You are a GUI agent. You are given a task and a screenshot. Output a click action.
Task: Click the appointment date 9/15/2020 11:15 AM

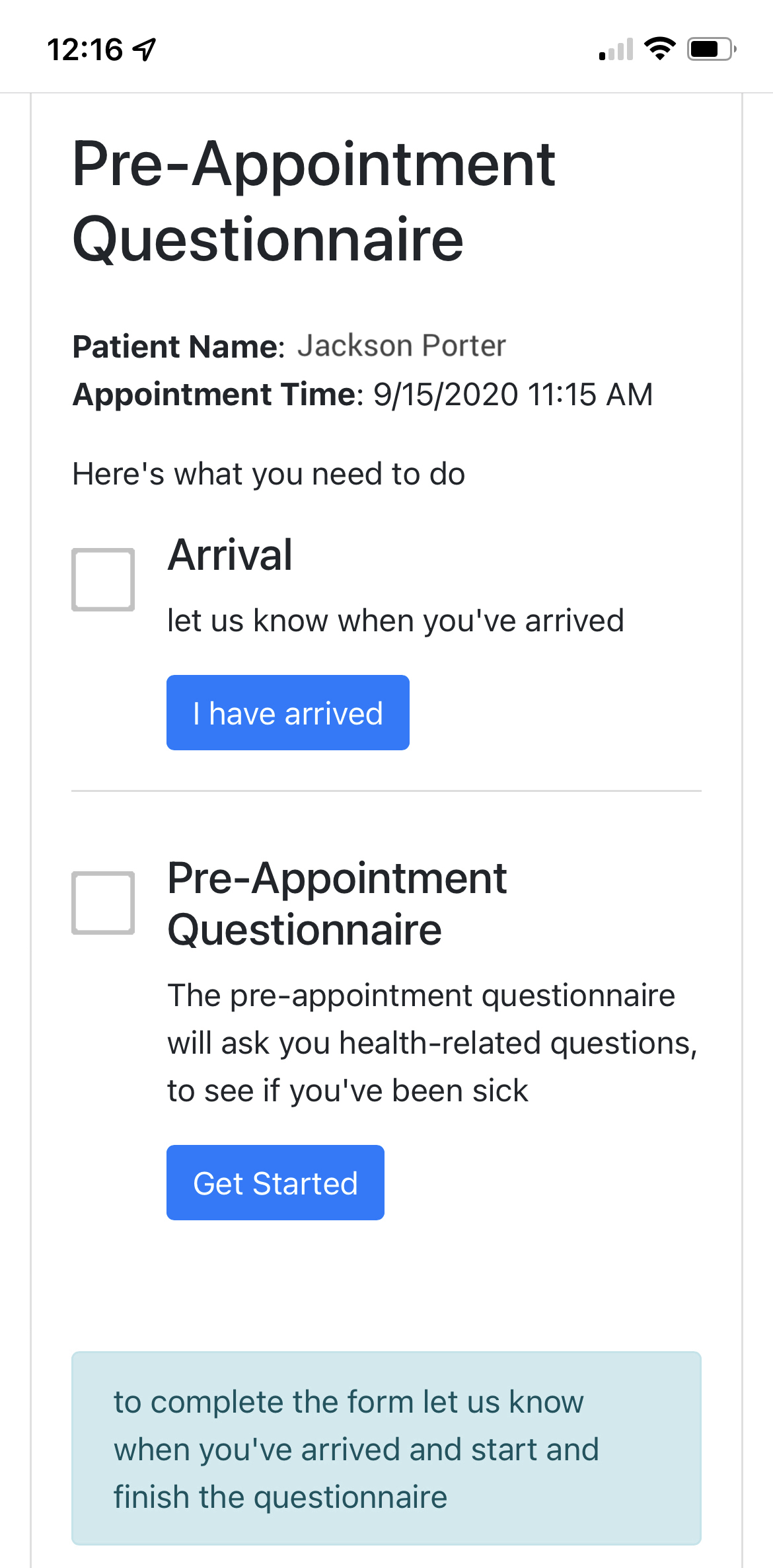pos(513,395)
